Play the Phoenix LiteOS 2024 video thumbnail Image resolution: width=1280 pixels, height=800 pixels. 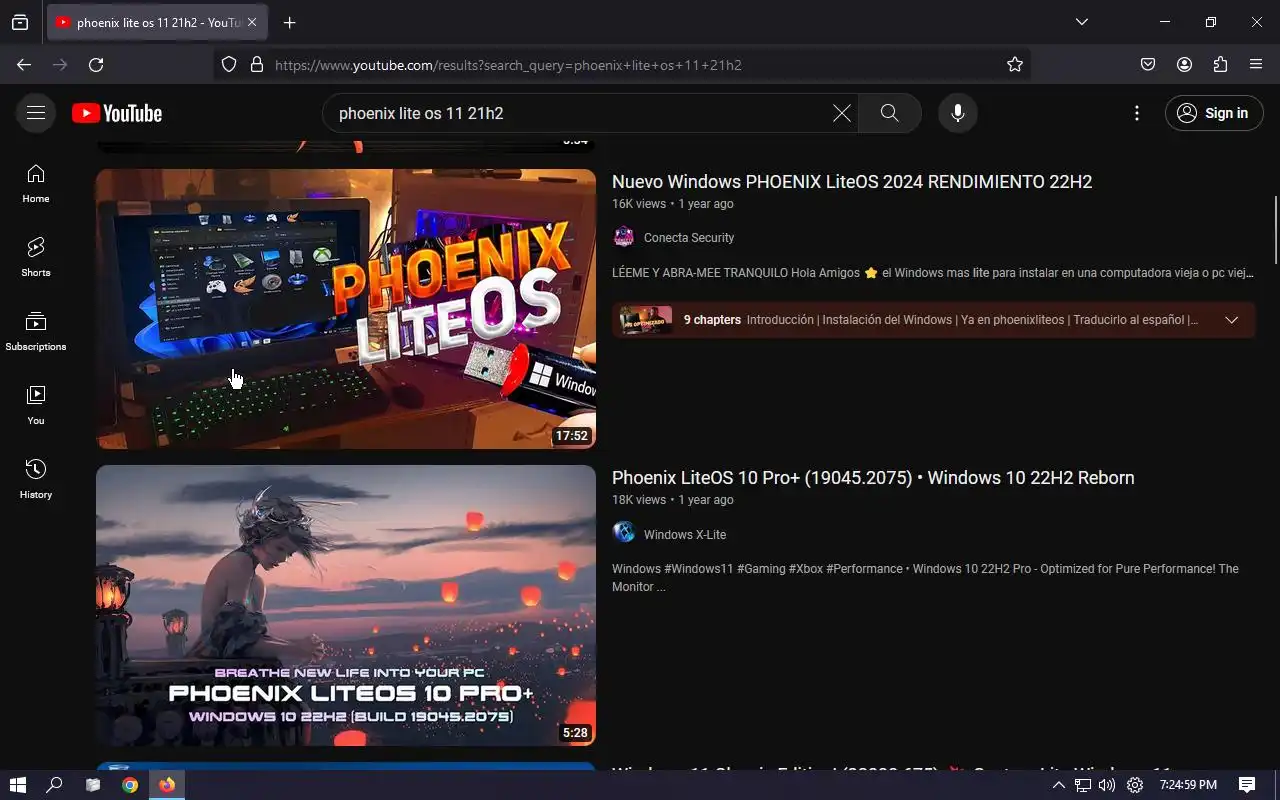point(346,309)
